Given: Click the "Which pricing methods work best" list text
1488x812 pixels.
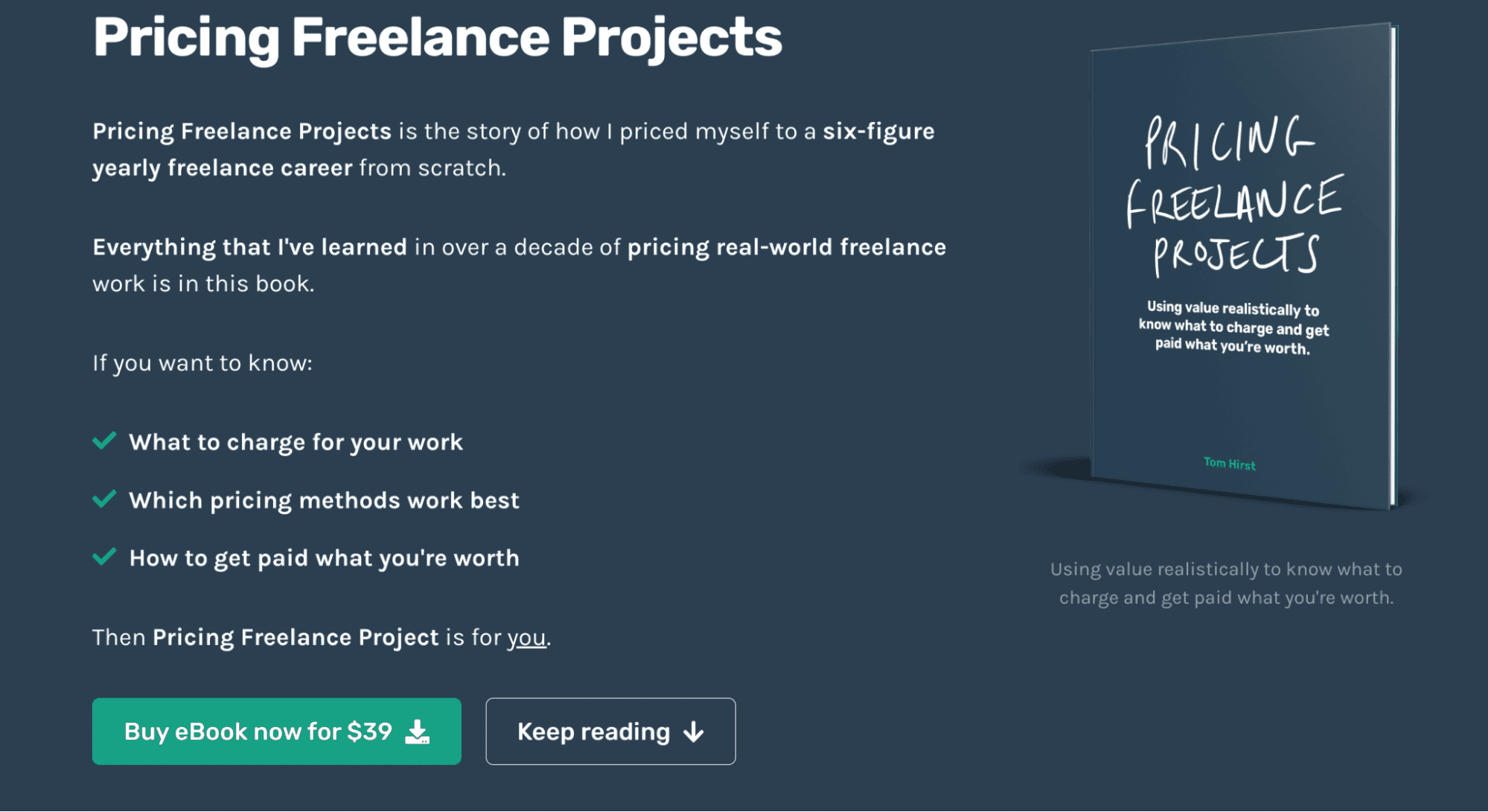Looking at the screenshot, I should 324,500.
